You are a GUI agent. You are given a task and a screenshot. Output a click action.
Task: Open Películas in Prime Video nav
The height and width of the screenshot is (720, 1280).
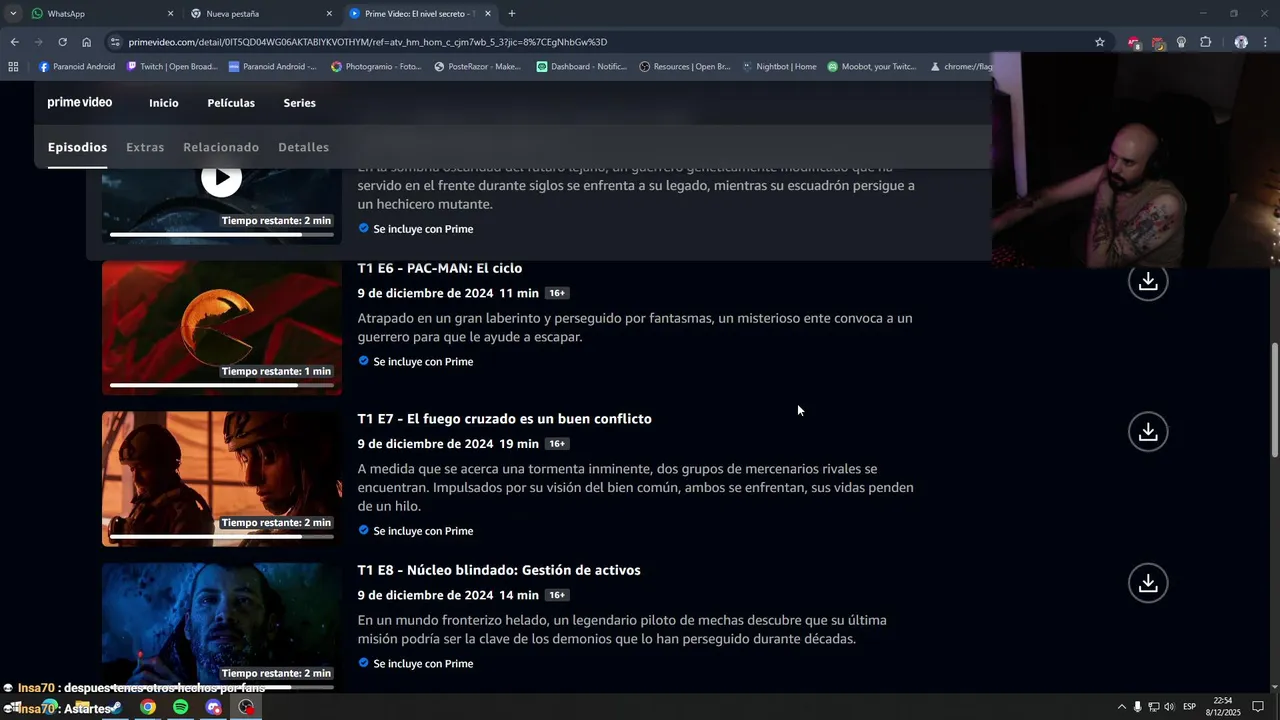pyautogui.click(x=231, y=103)
